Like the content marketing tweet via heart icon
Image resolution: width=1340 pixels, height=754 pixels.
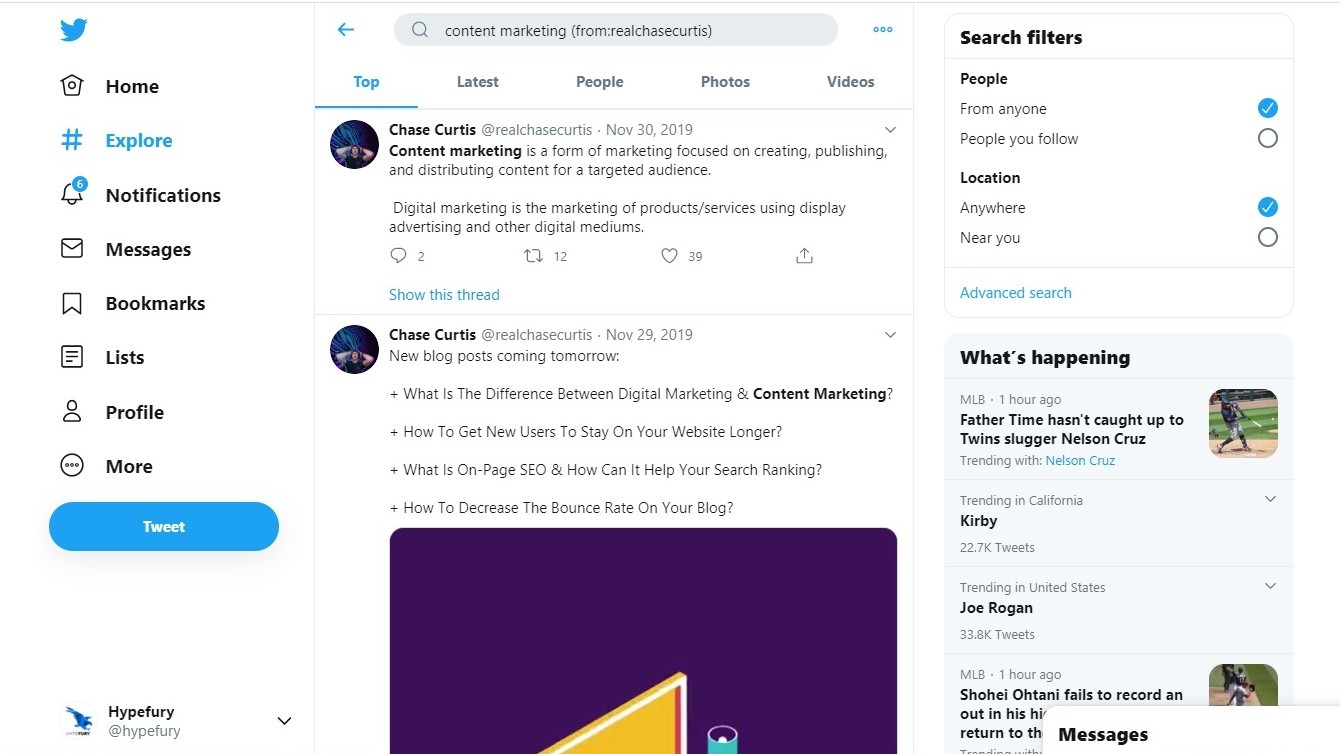[x=668, y=256]
